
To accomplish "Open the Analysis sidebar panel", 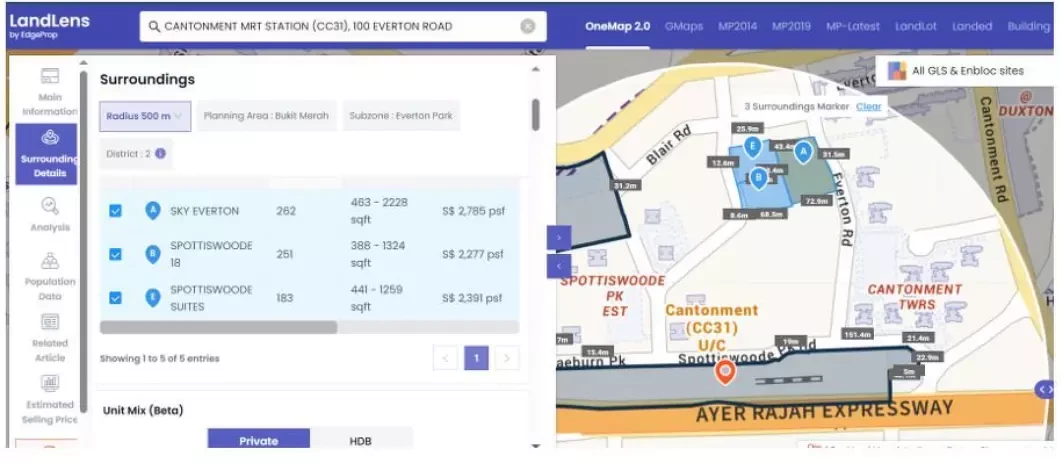I will [x=49, y=214].
